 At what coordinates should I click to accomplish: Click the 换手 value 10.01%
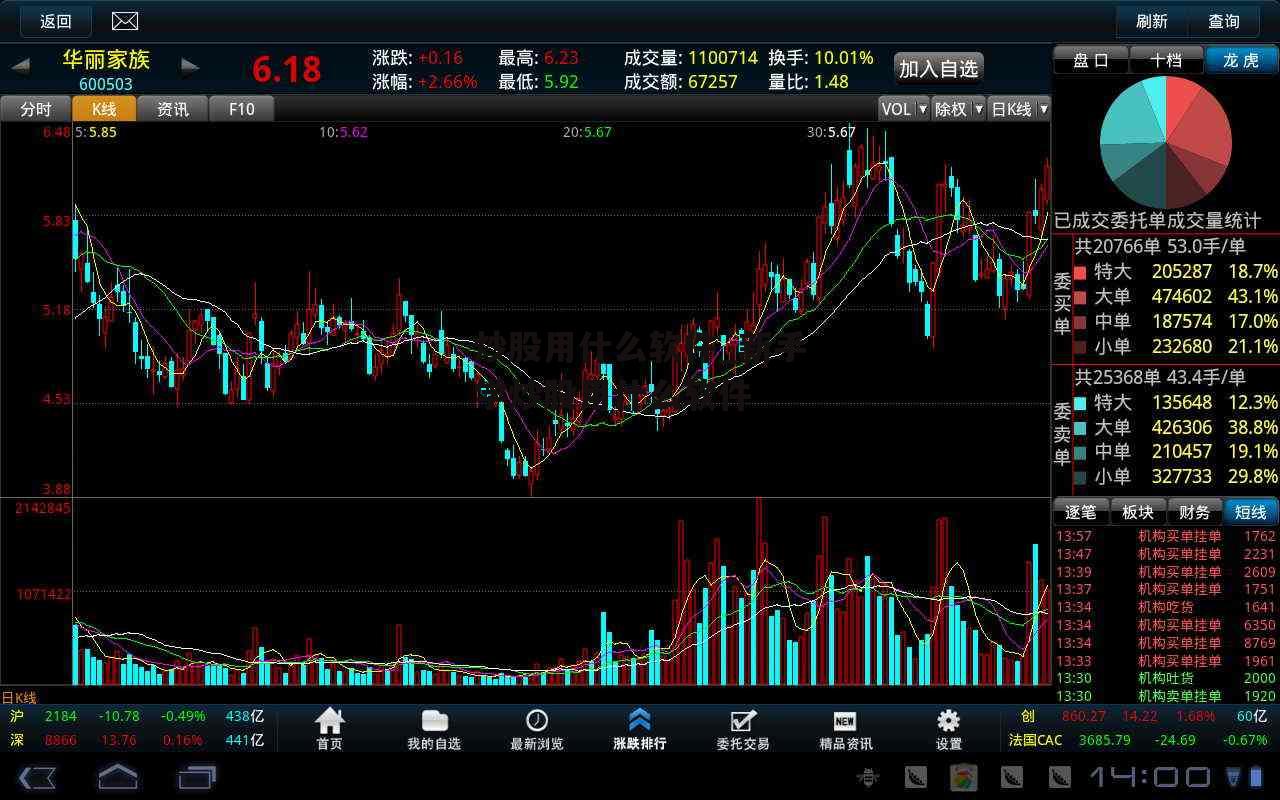pyautogui.click(x=844, y=58)
